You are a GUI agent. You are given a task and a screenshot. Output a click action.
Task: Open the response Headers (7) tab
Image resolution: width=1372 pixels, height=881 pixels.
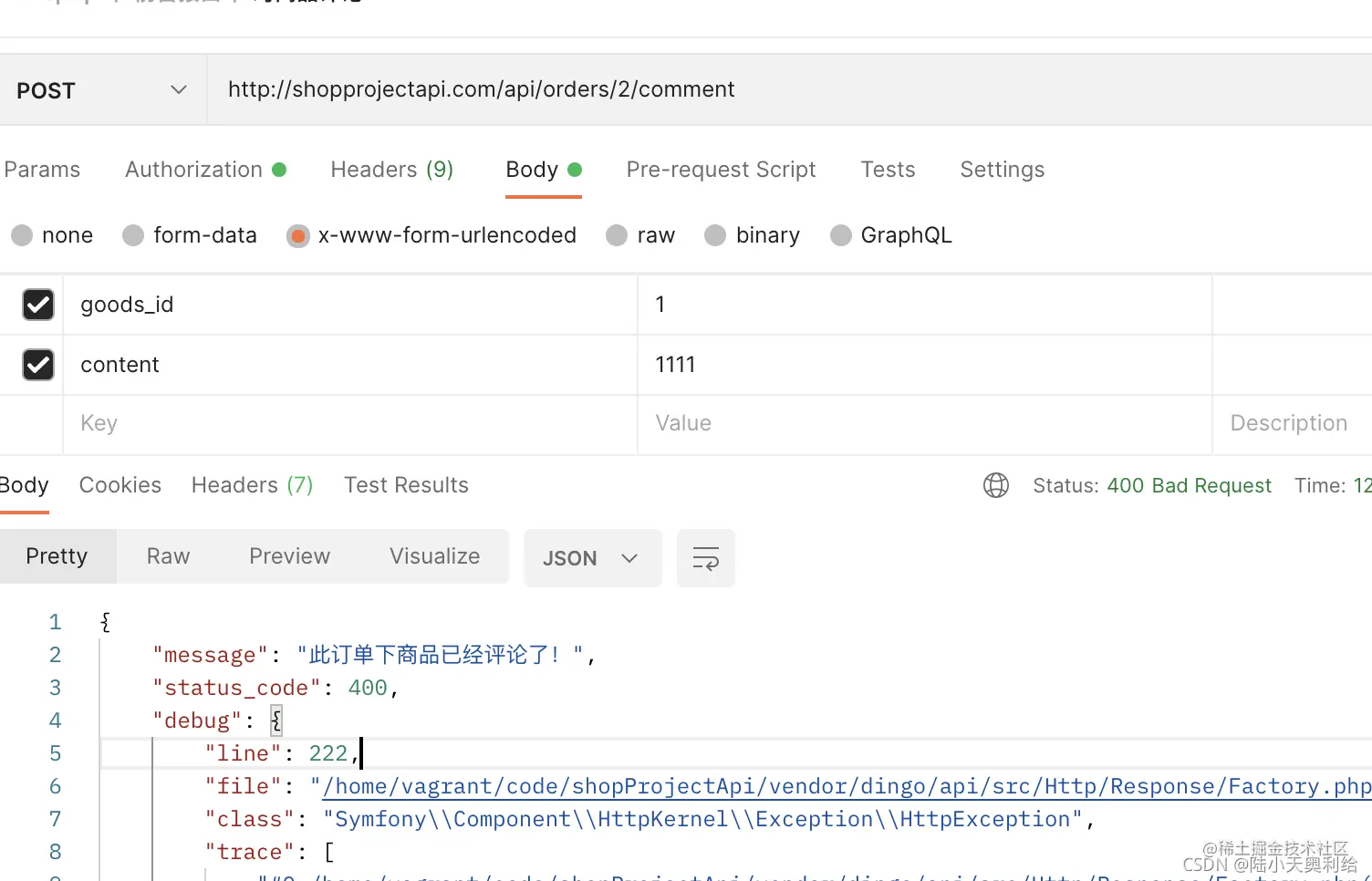(x=253, y=485)
